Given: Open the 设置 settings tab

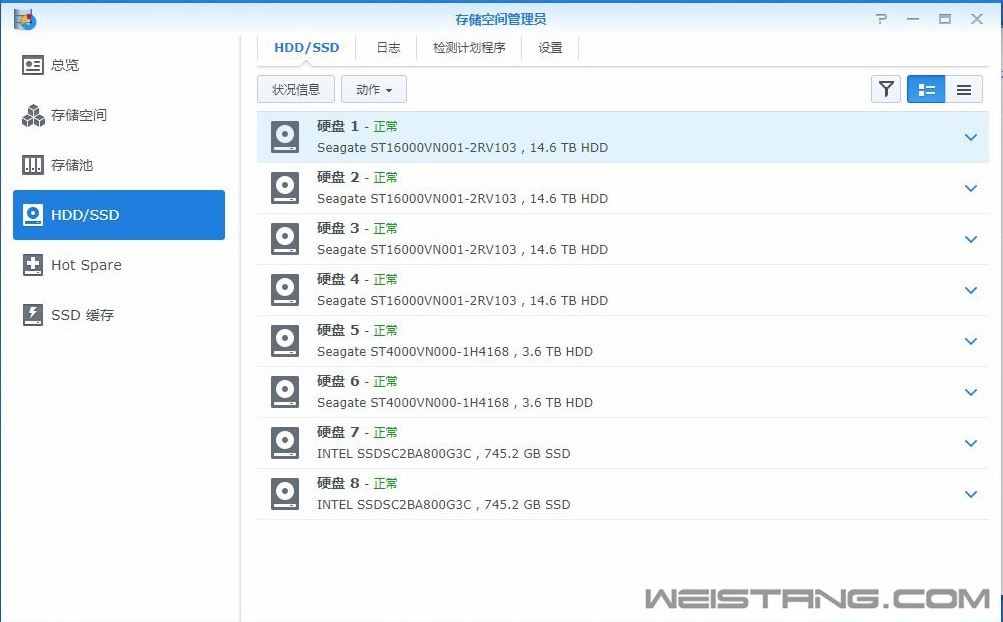Looking at the screenshot, I should click(549, 47).
